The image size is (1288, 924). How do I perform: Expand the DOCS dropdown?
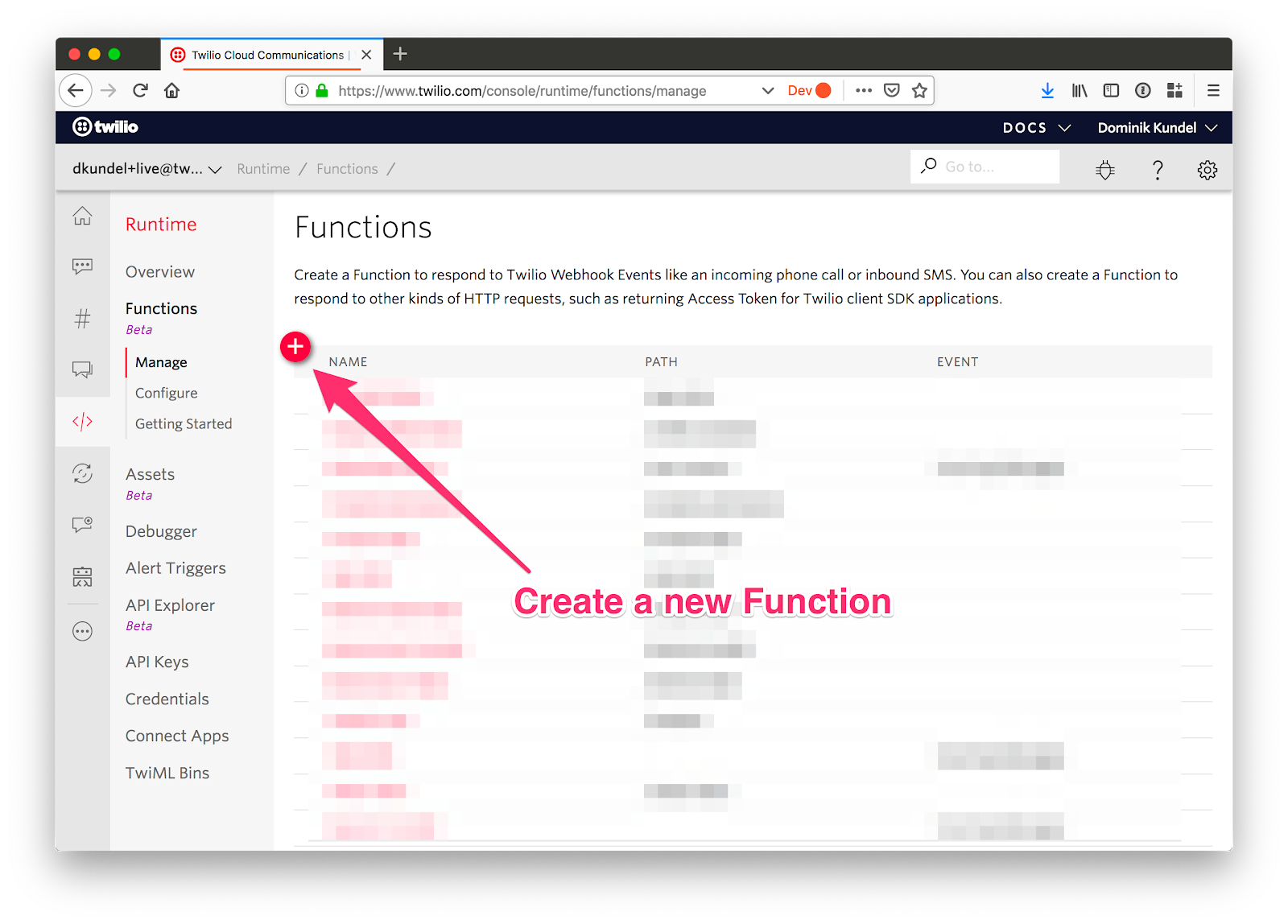coord(1036,127)
